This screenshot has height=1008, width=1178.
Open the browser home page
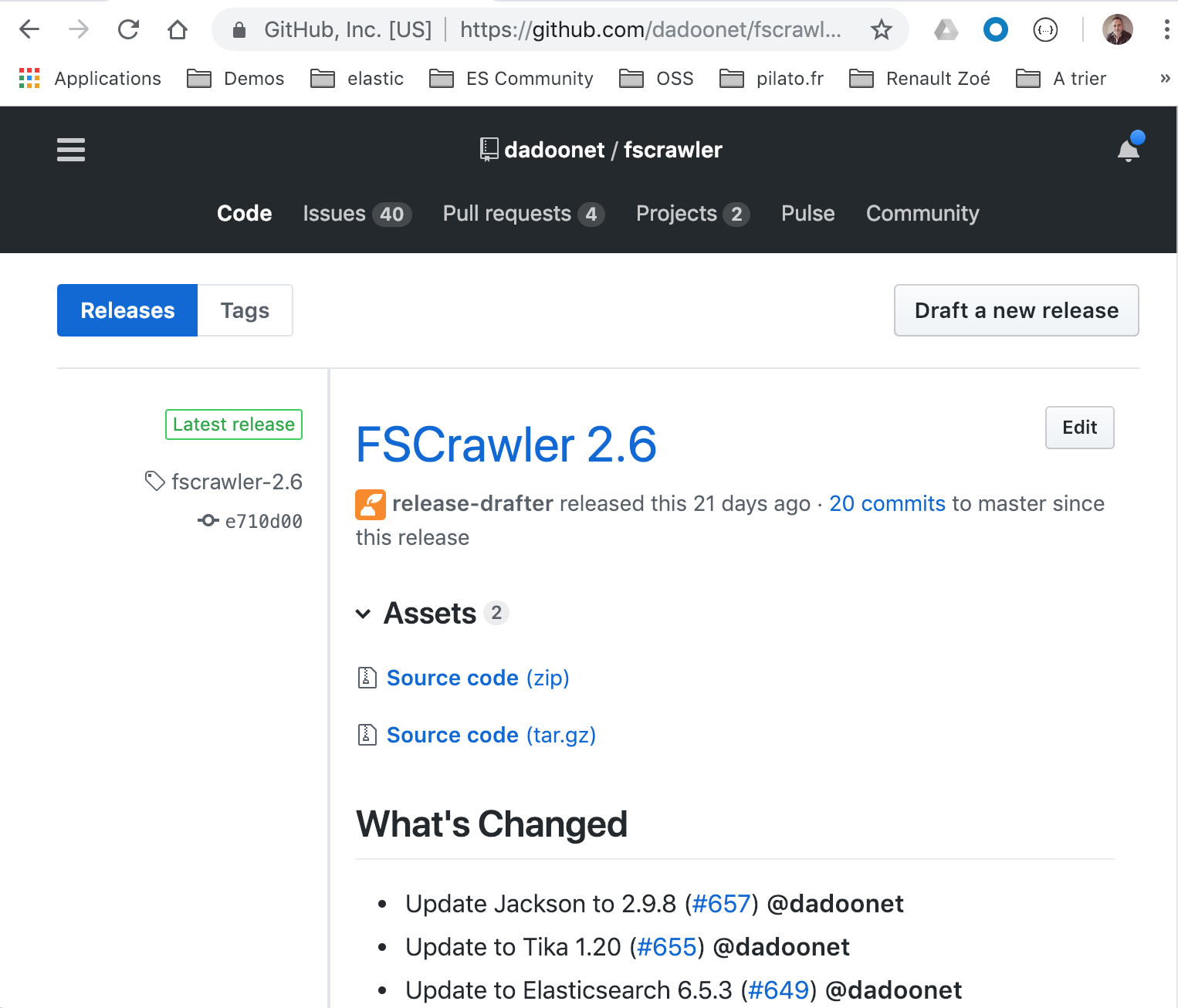click(178, 29)
